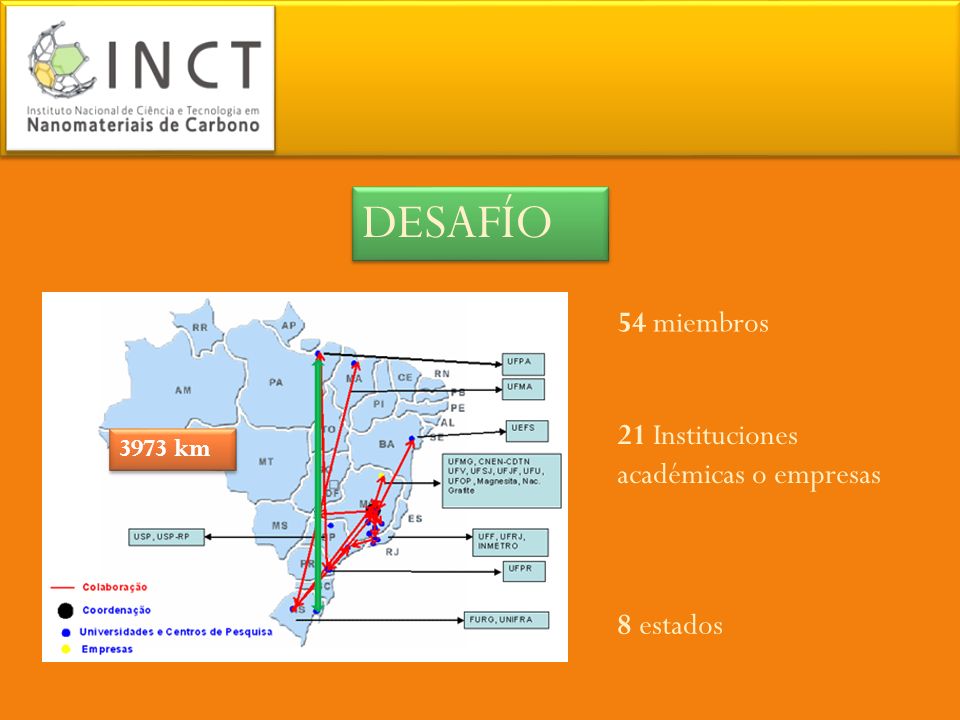The height and width of the screenshot is (720, 960).
Task: Click the PA state label on map
Action: [x=276, y=382]
